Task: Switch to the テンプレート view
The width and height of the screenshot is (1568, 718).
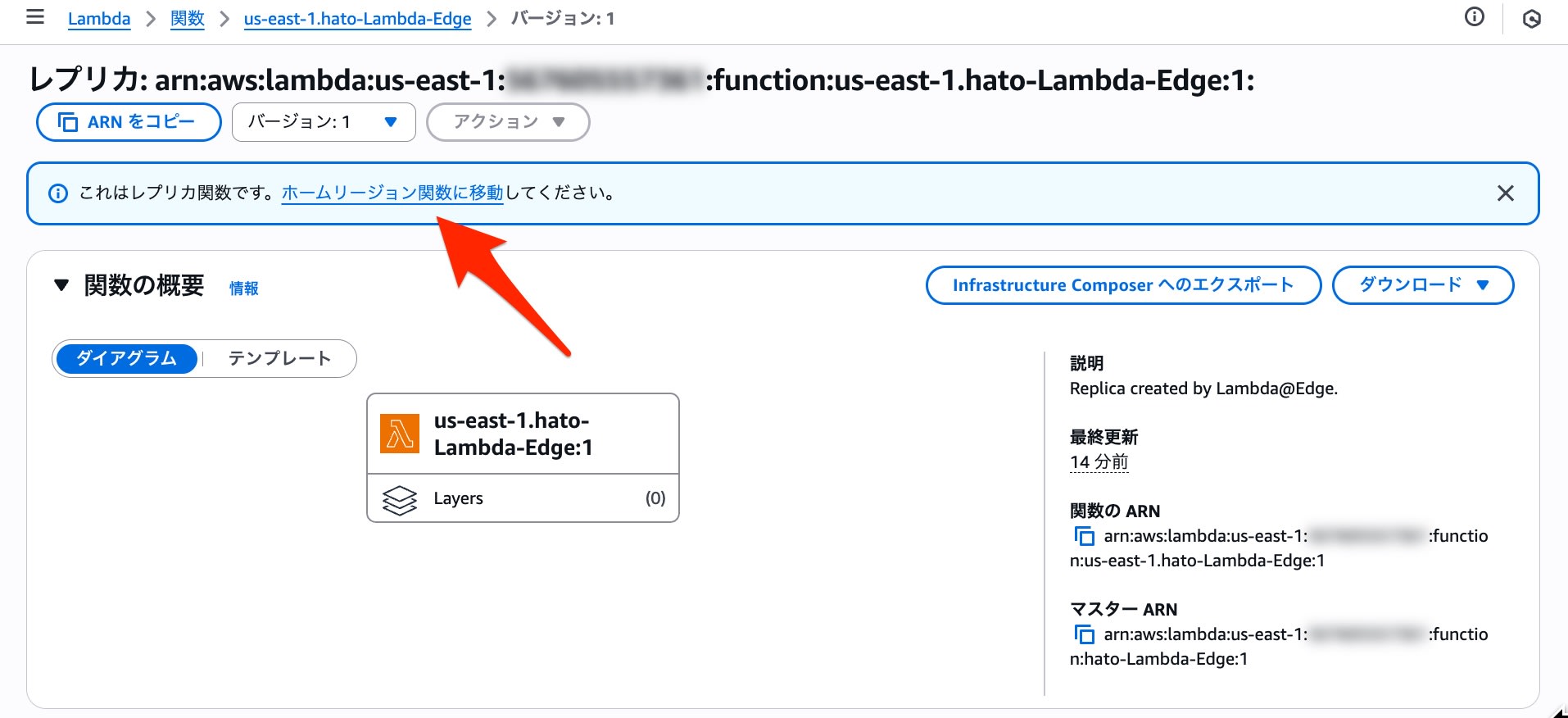Action: [279, 359]
